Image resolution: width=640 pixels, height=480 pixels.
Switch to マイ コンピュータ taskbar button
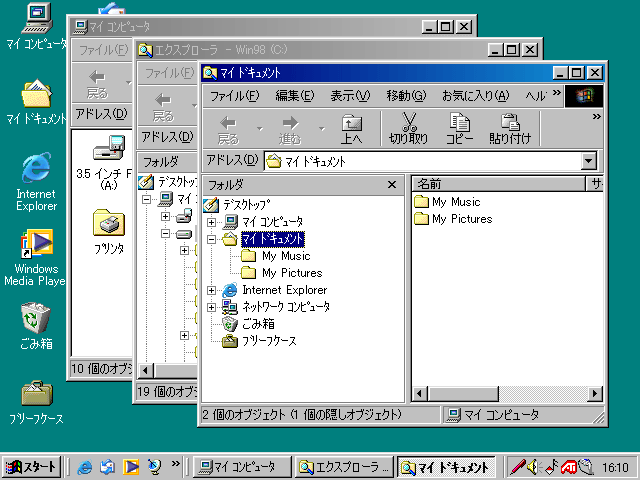point(242,467)
